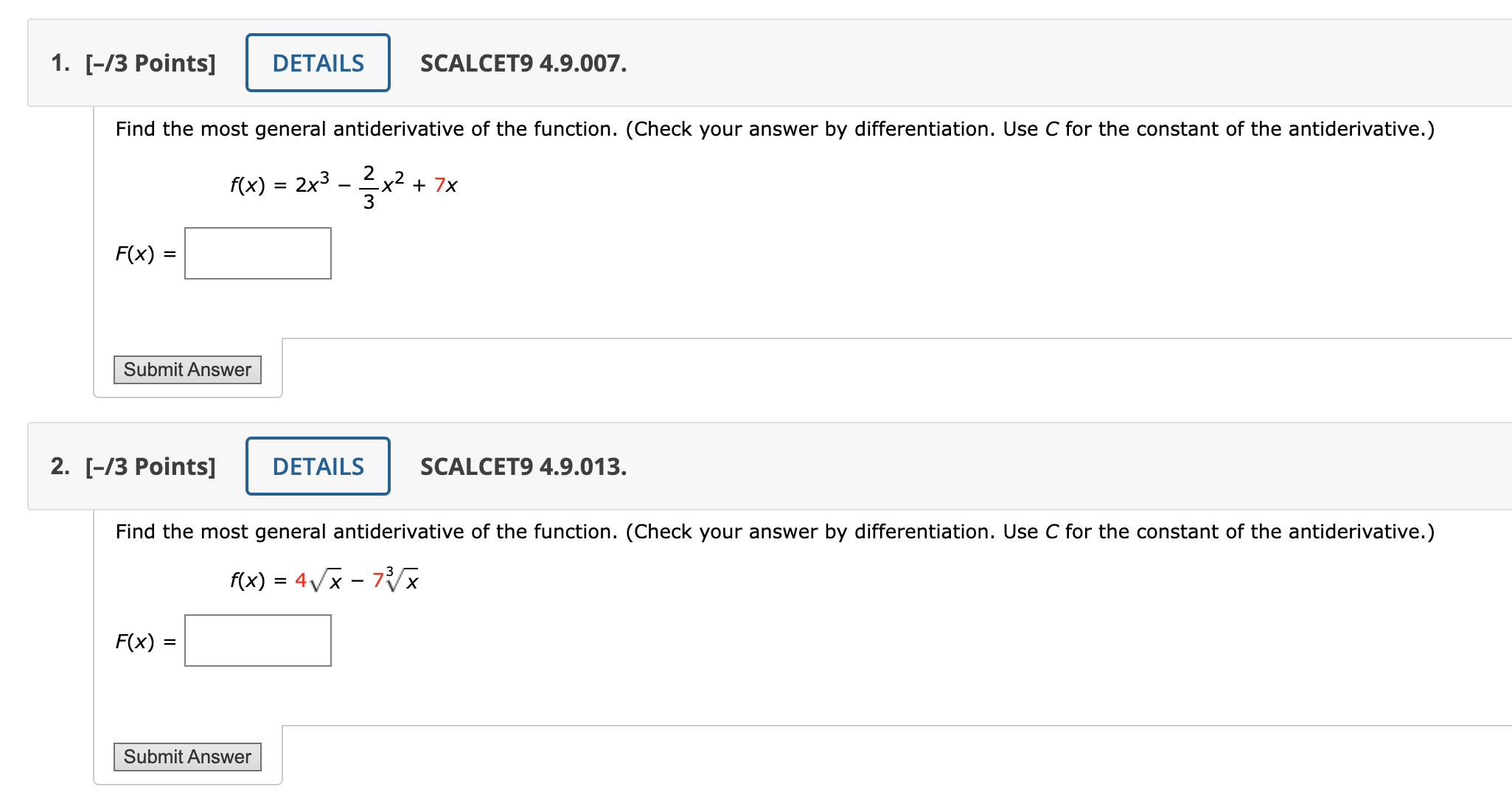Open DETAILS for question 2

point(317,466)
